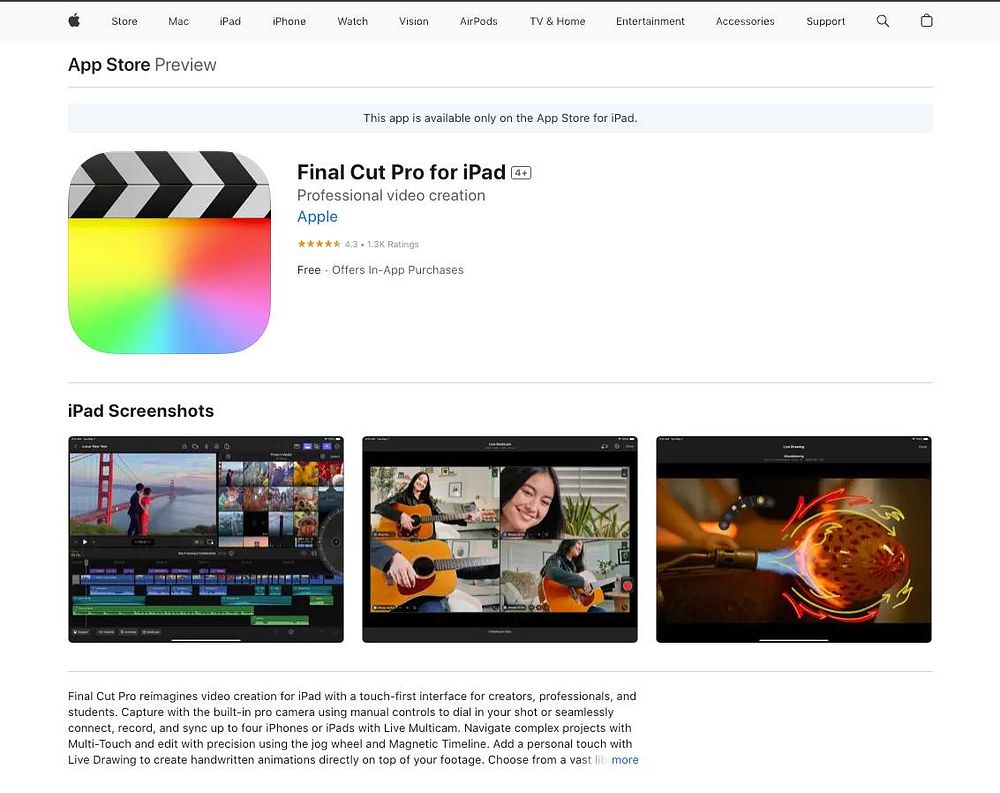
Task: Click the Offers In-App Purchases text
Action: point(397,270)
